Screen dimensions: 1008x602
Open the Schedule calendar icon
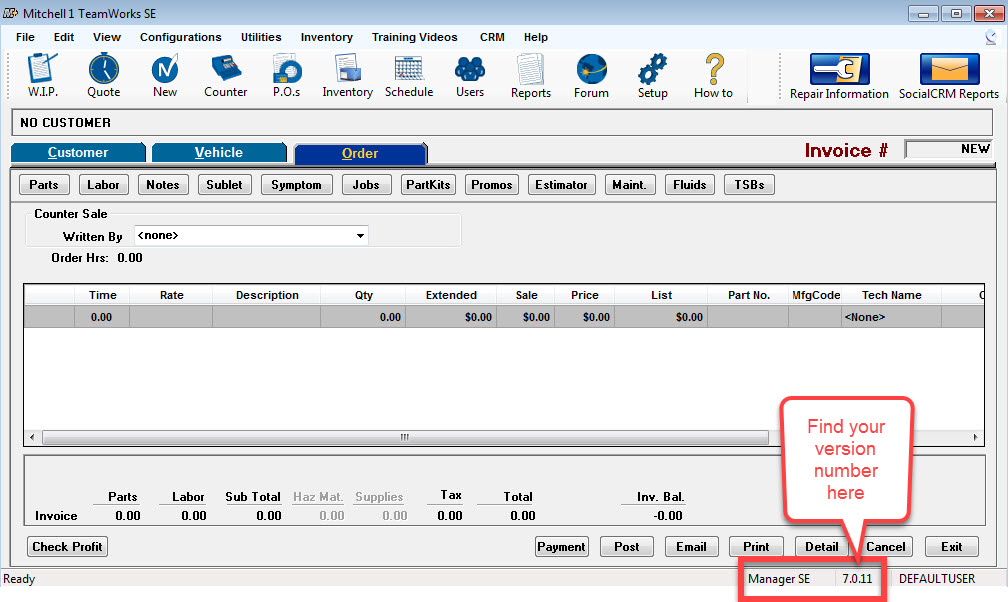[x=409, y=75]
